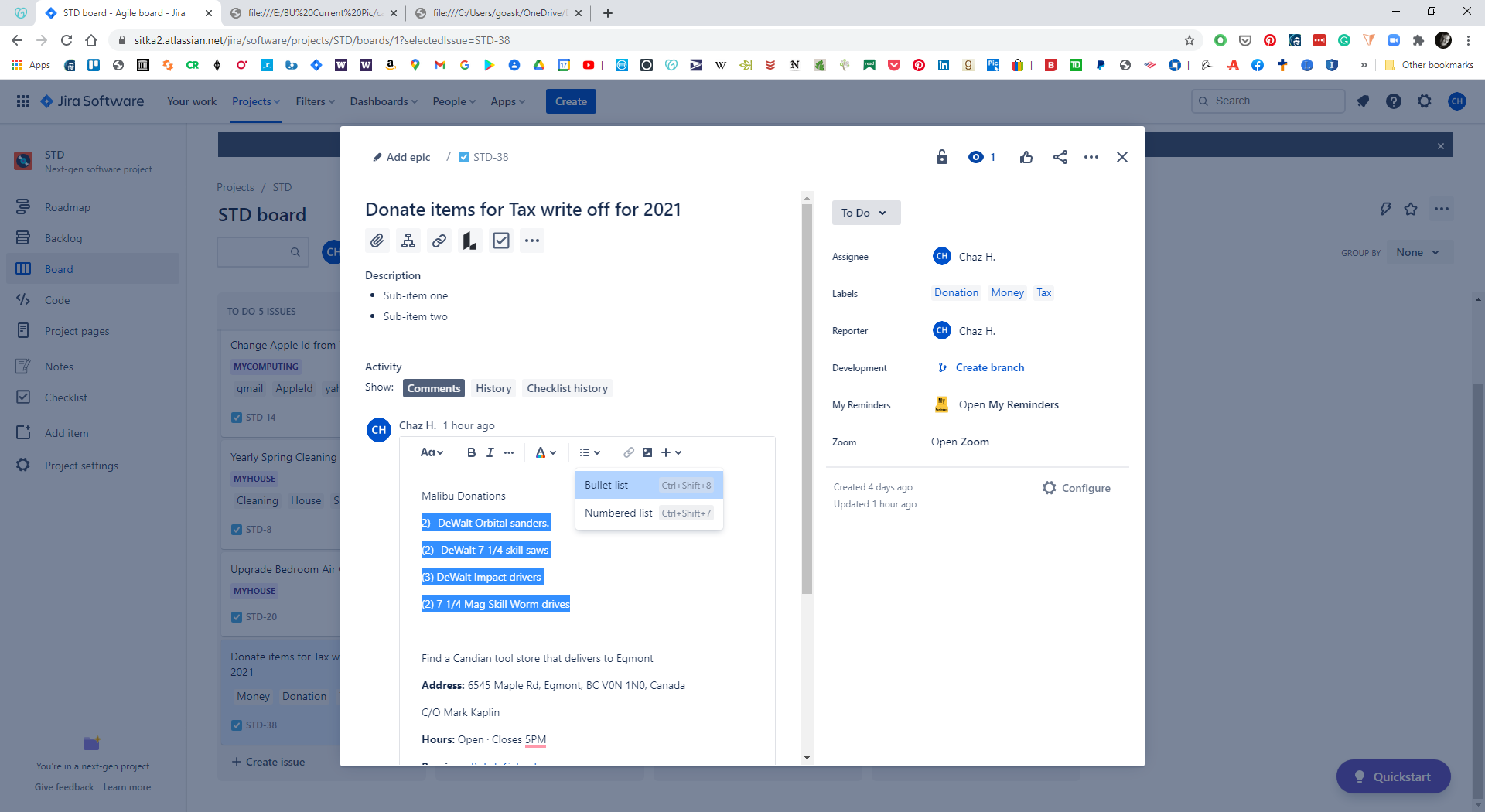Star the STD board
Screen dimensions: 1485x812
[x=1411, y=209]
